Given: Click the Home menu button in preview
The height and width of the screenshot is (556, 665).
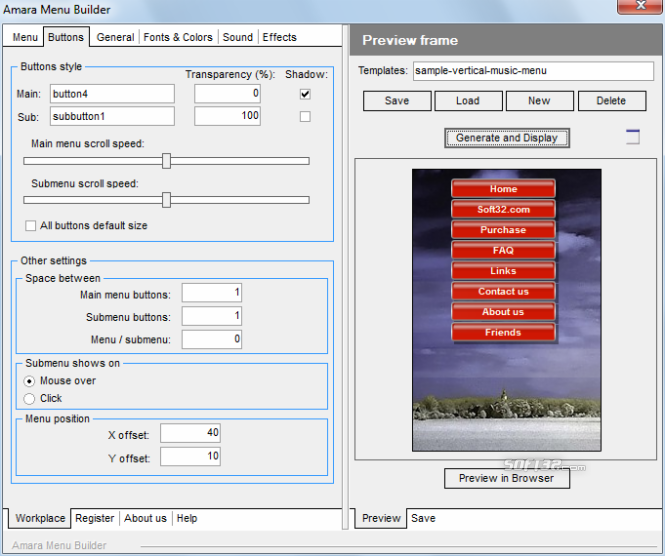Looking at the screenshot, I should coord(503,189).
